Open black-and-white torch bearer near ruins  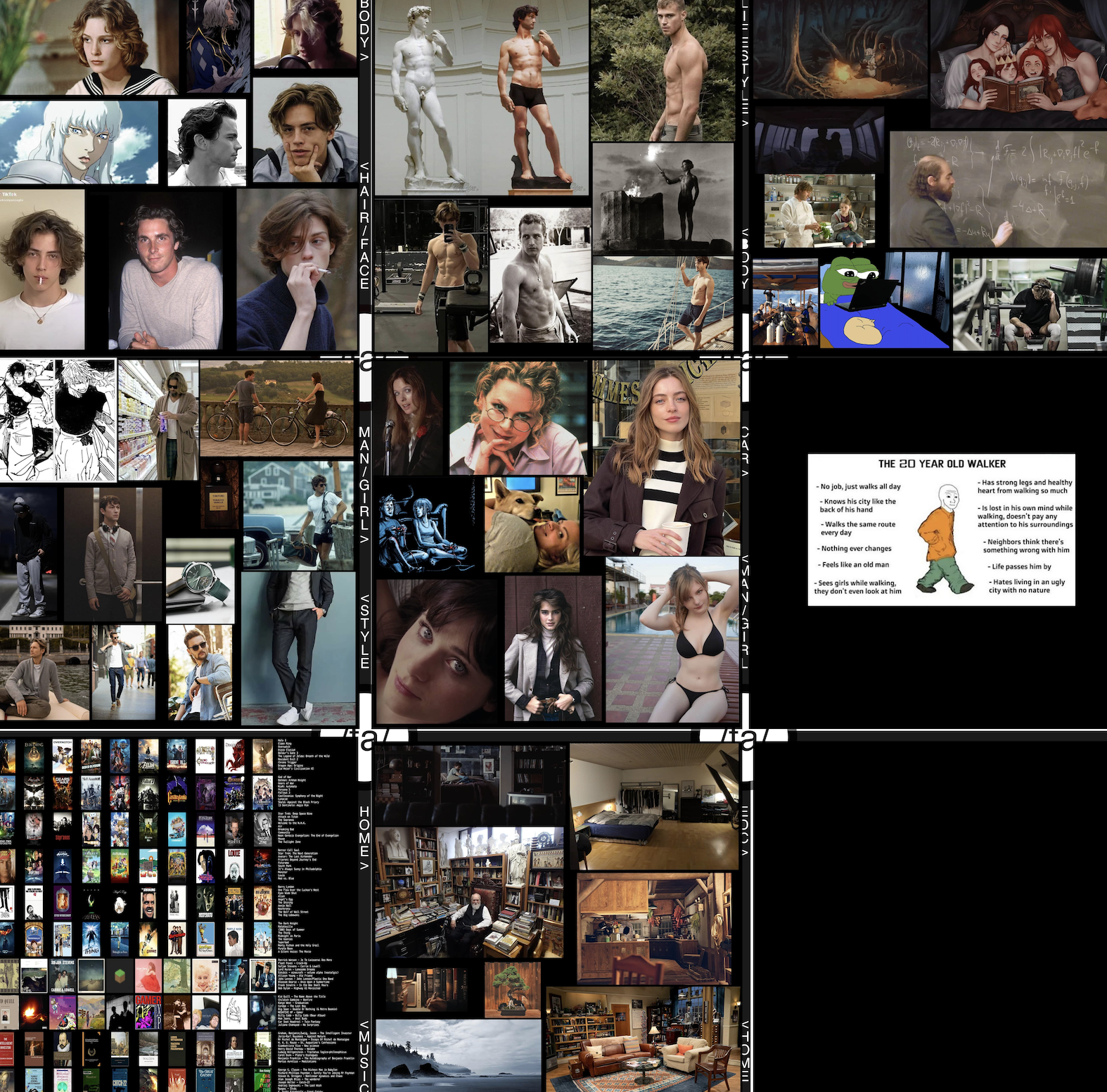point(663,198)
